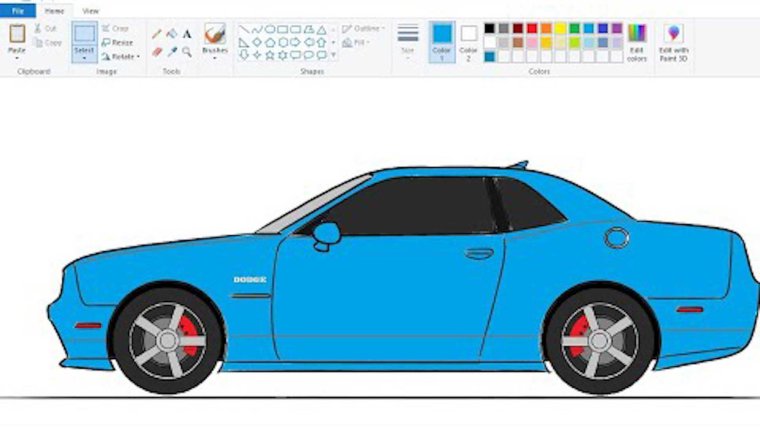Viewport: 760px width, 428px height.
Task: Pick the Eraser tool
Action: pyautogui.click(x=156, y=51)
